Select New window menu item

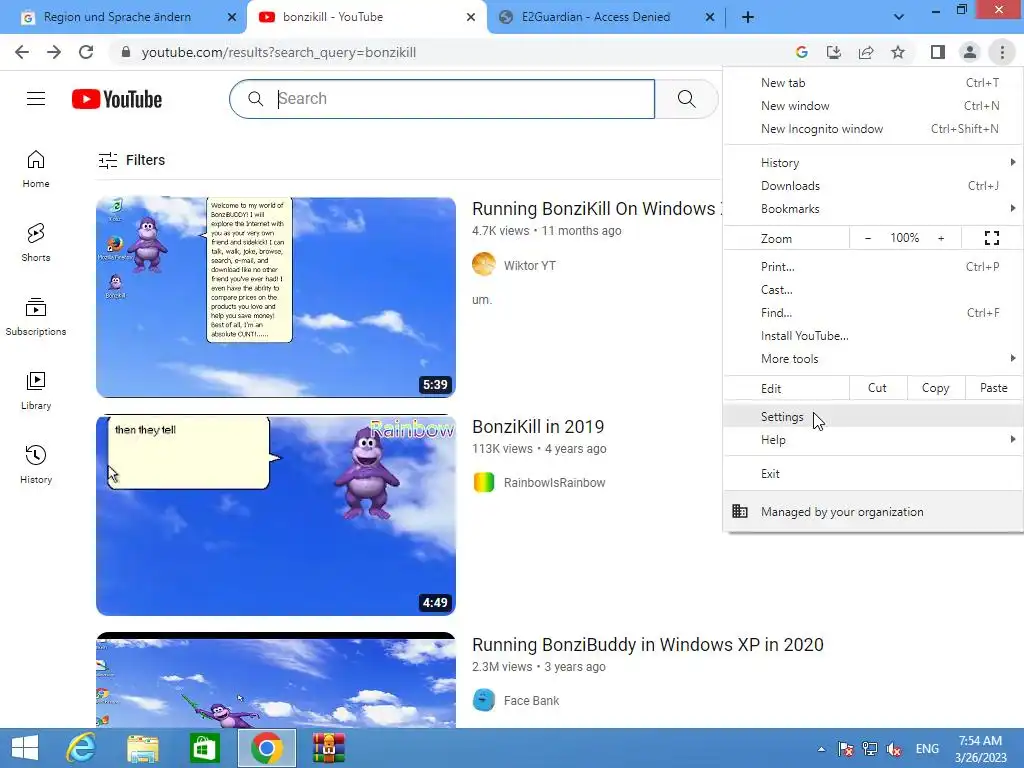coord(873,106)
